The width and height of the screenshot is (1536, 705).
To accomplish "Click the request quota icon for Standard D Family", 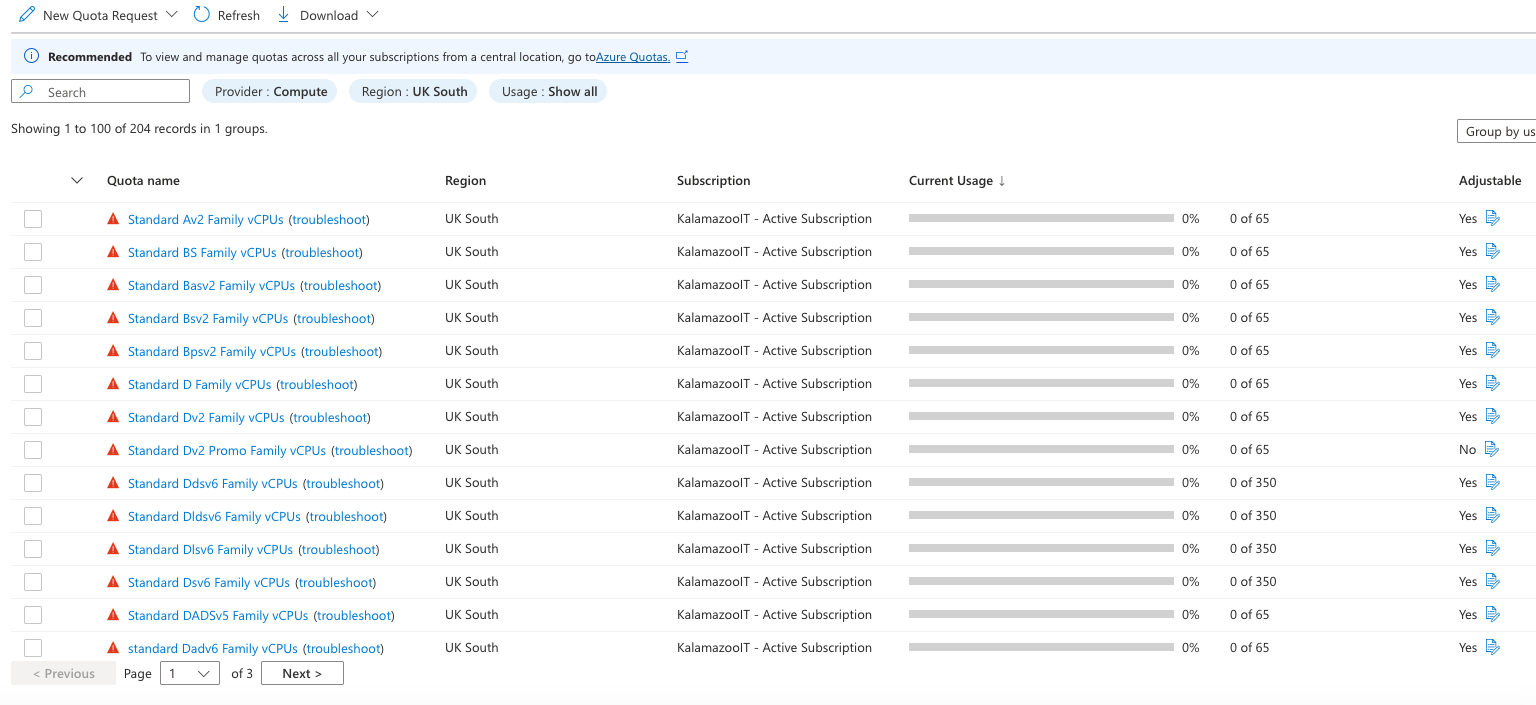I will (x=1493, y=383).
